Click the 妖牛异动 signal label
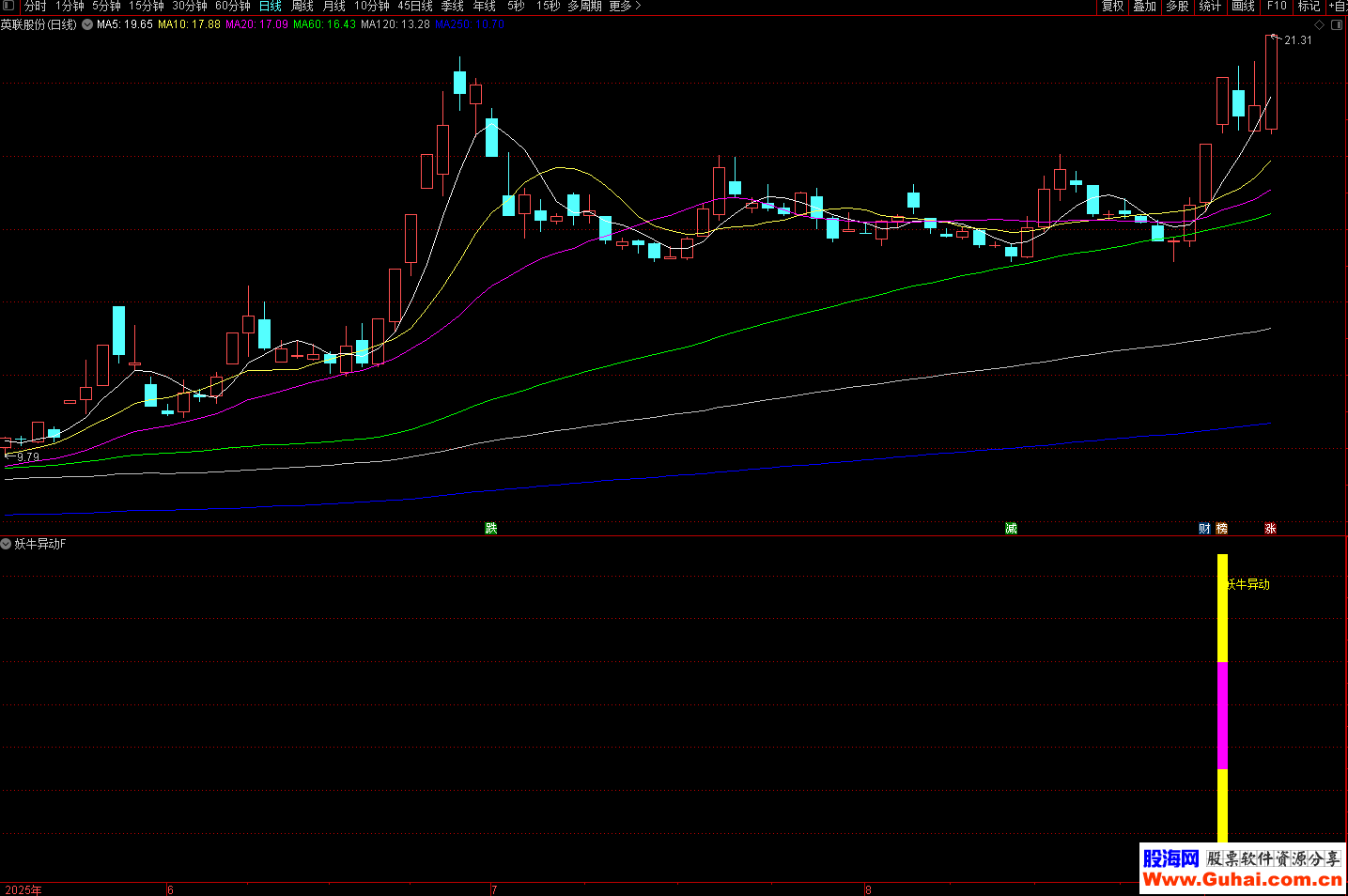Viewport: 1348px width, 896px height. [1248, 584]
